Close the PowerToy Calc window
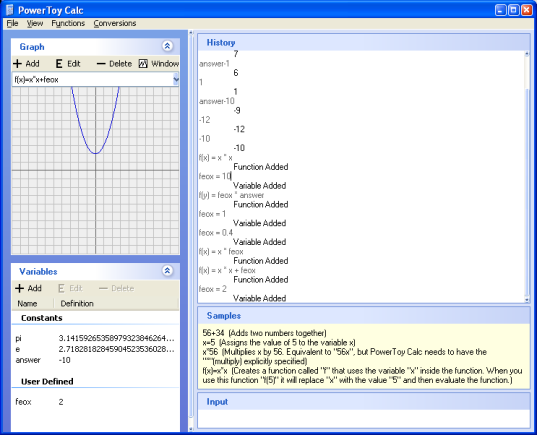The width and height of the screenshot is (537, 435). [x=526, y=10]
